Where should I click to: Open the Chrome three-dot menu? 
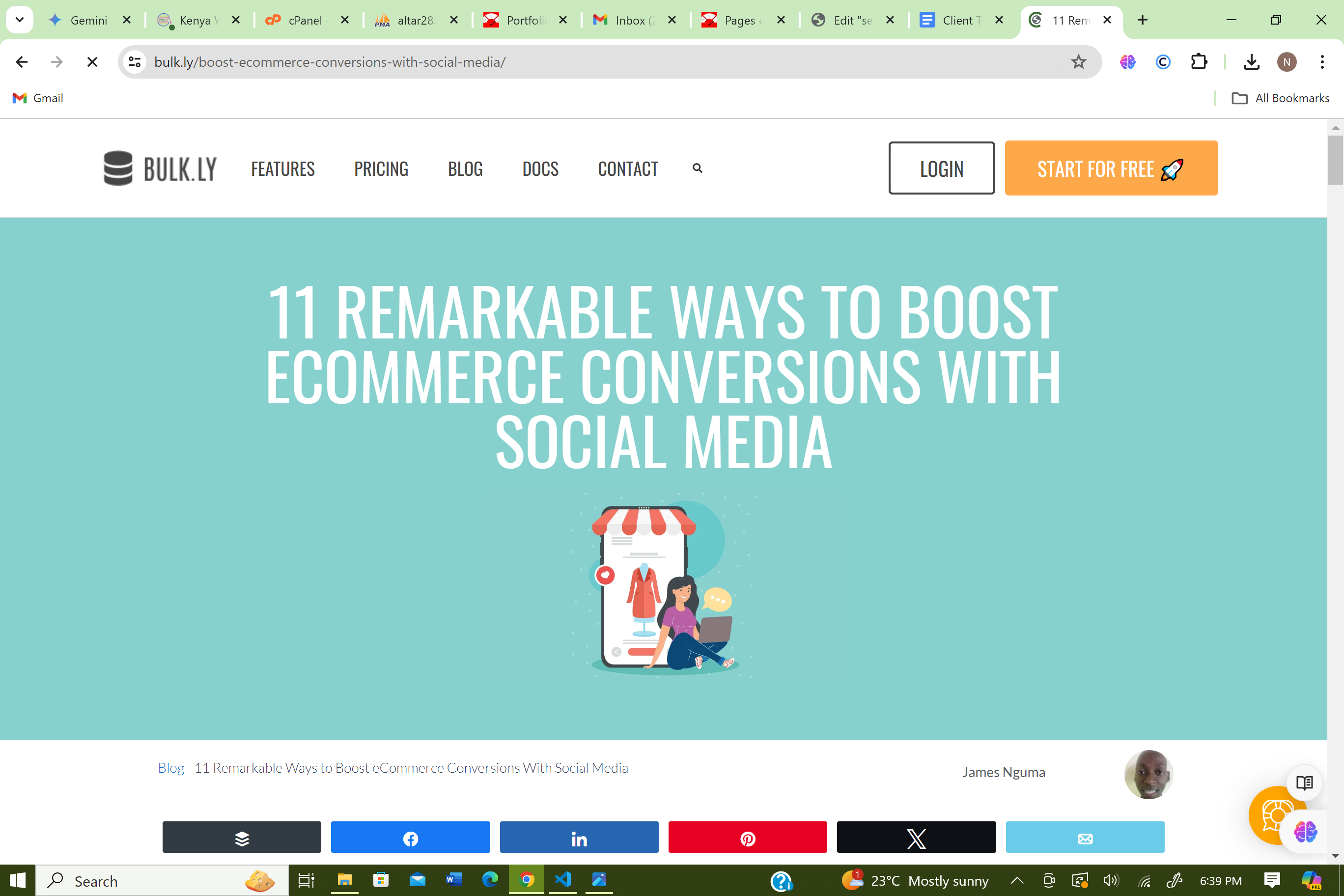[x=1322, y=62]
